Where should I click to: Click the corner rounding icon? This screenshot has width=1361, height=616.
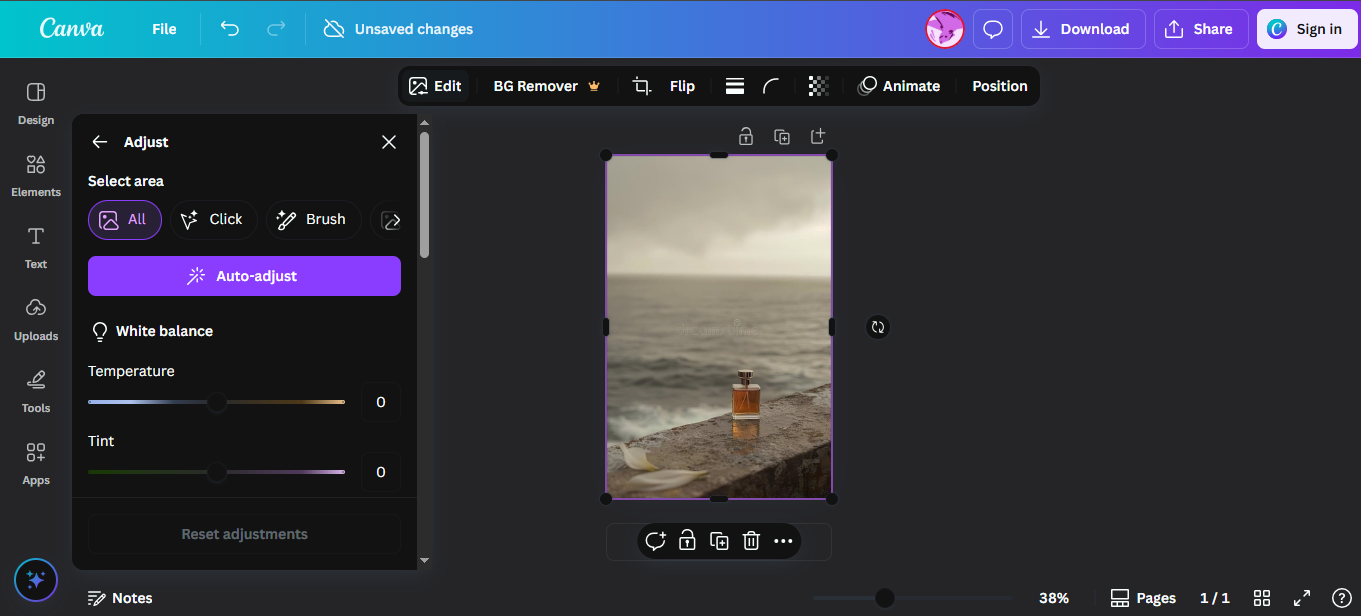click(770, 86)
